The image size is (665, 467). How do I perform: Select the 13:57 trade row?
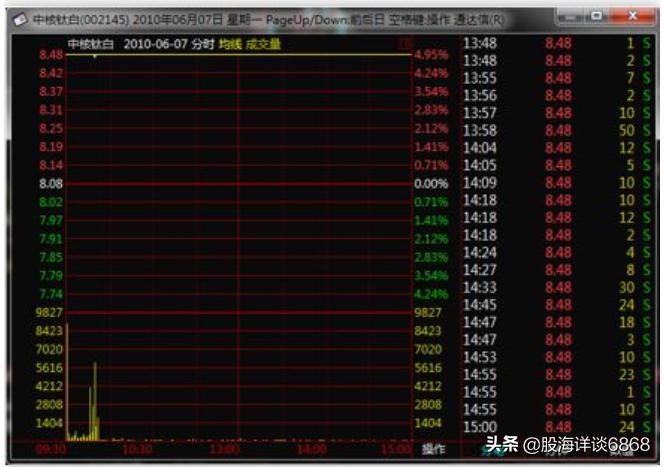(x=556, y=113)
